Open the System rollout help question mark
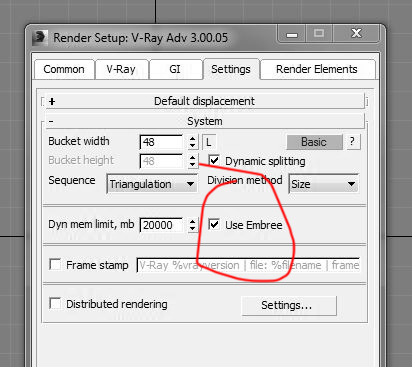 pos(353,142)
